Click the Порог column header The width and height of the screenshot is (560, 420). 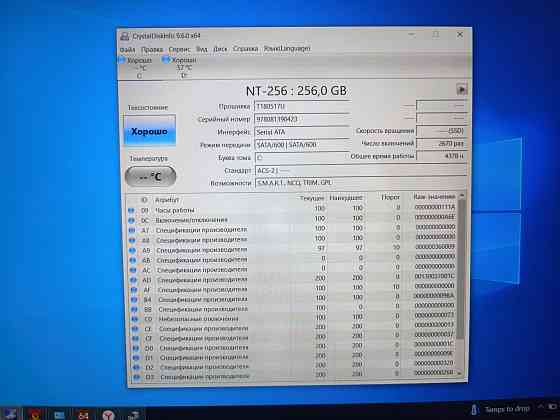[390, 197]
